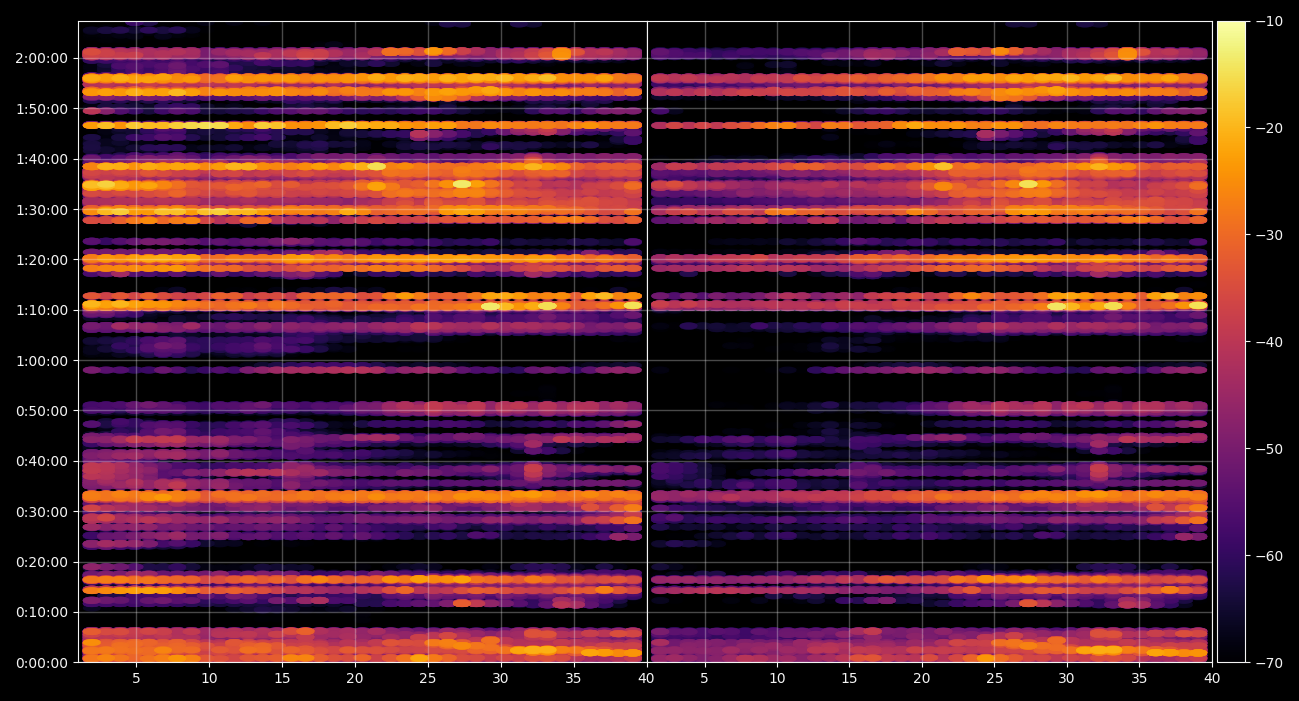The height and width of the screenshot is (701, 1299).
Task: Click the 0:30:00 y-axis time label
Action: (41, 511)
